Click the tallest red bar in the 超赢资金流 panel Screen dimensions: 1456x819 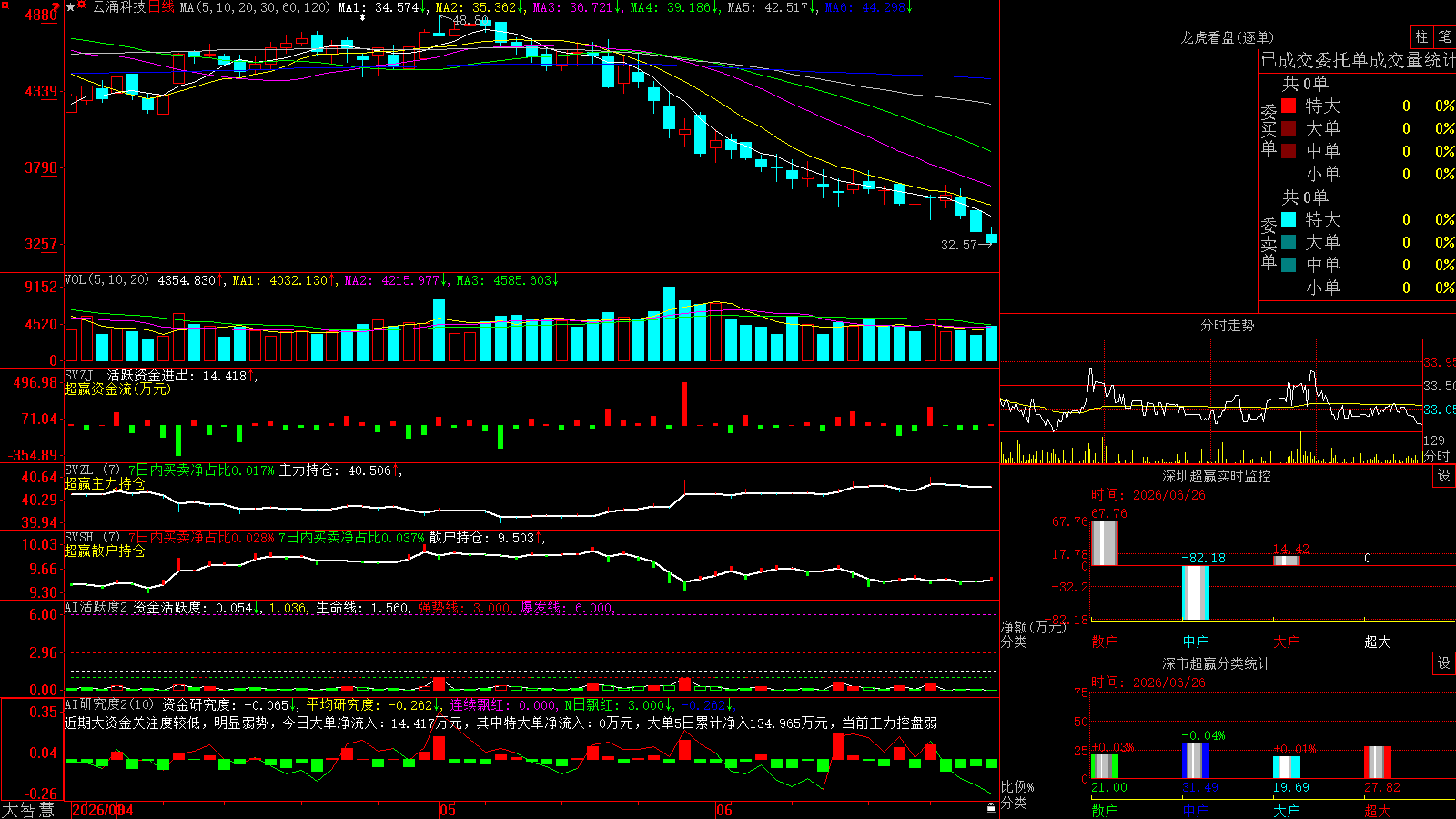(x=684, y=404)
